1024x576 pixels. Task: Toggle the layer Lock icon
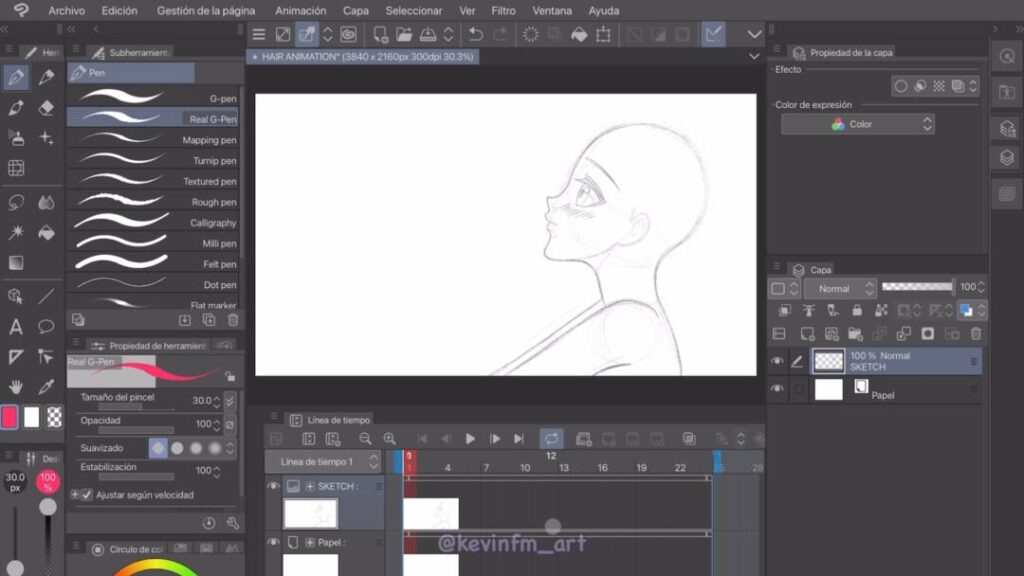pyautogui.click(x=857, y=311)
